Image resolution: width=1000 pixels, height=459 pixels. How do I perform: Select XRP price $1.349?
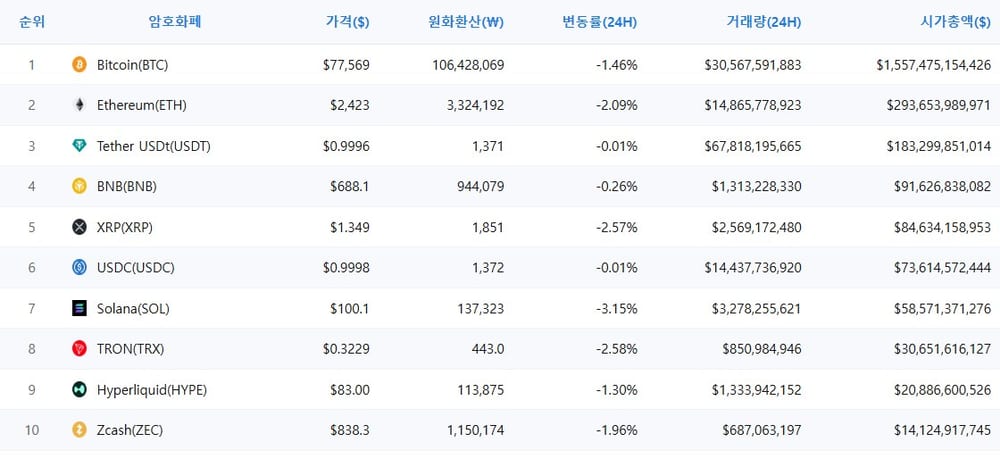pyautogui.click(x=349, y=228)
